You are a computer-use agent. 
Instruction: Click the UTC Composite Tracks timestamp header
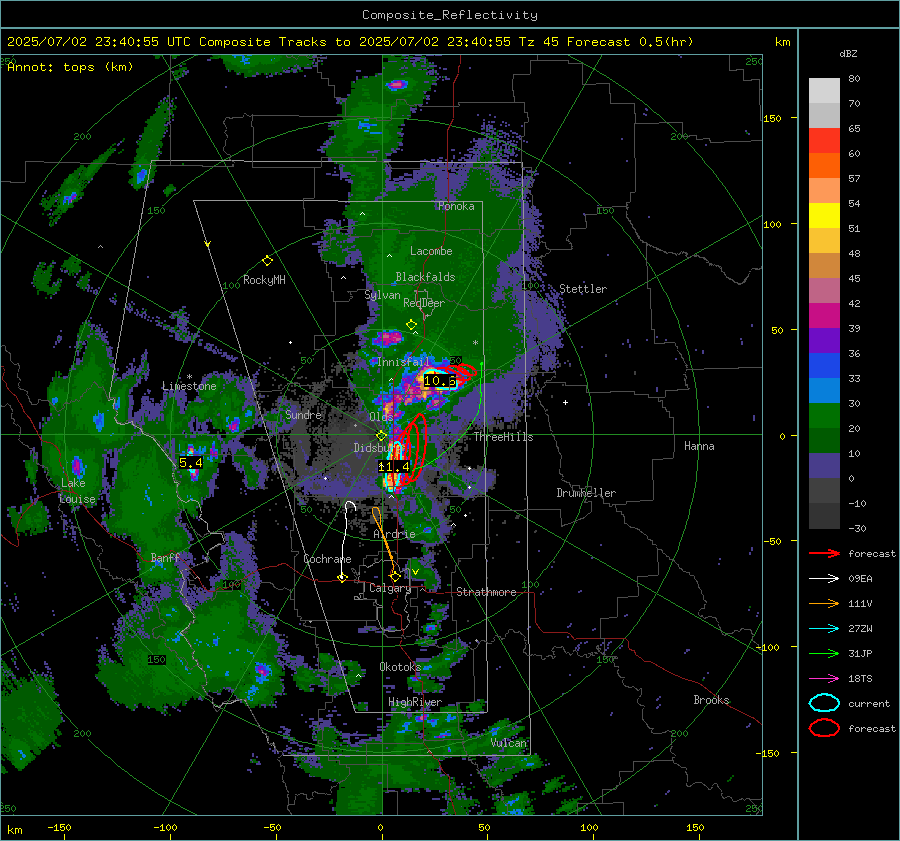coord(350,42)
